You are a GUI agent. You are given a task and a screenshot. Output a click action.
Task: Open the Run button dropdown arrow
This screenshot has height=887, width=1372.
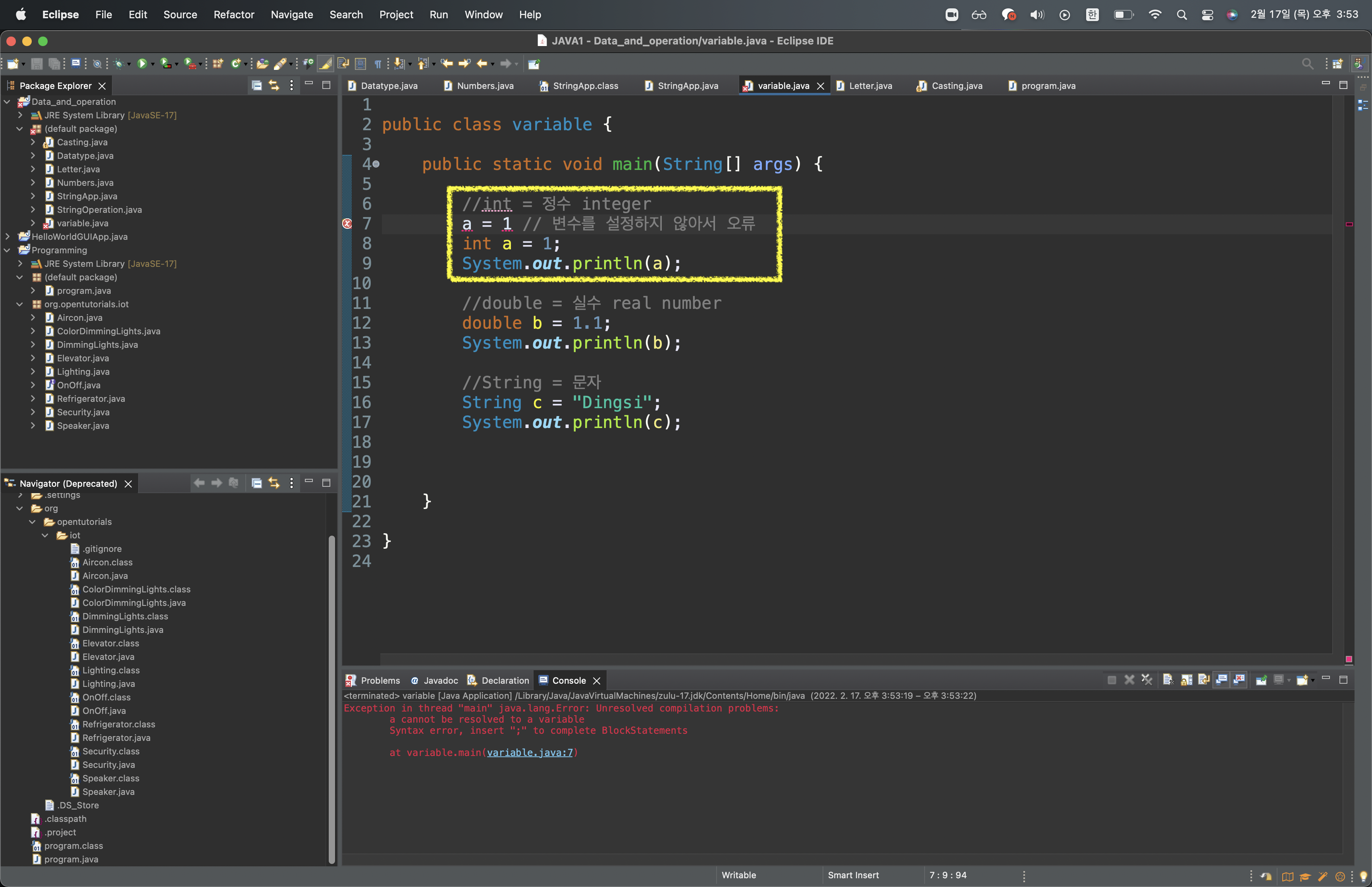(x=153, y=64)
